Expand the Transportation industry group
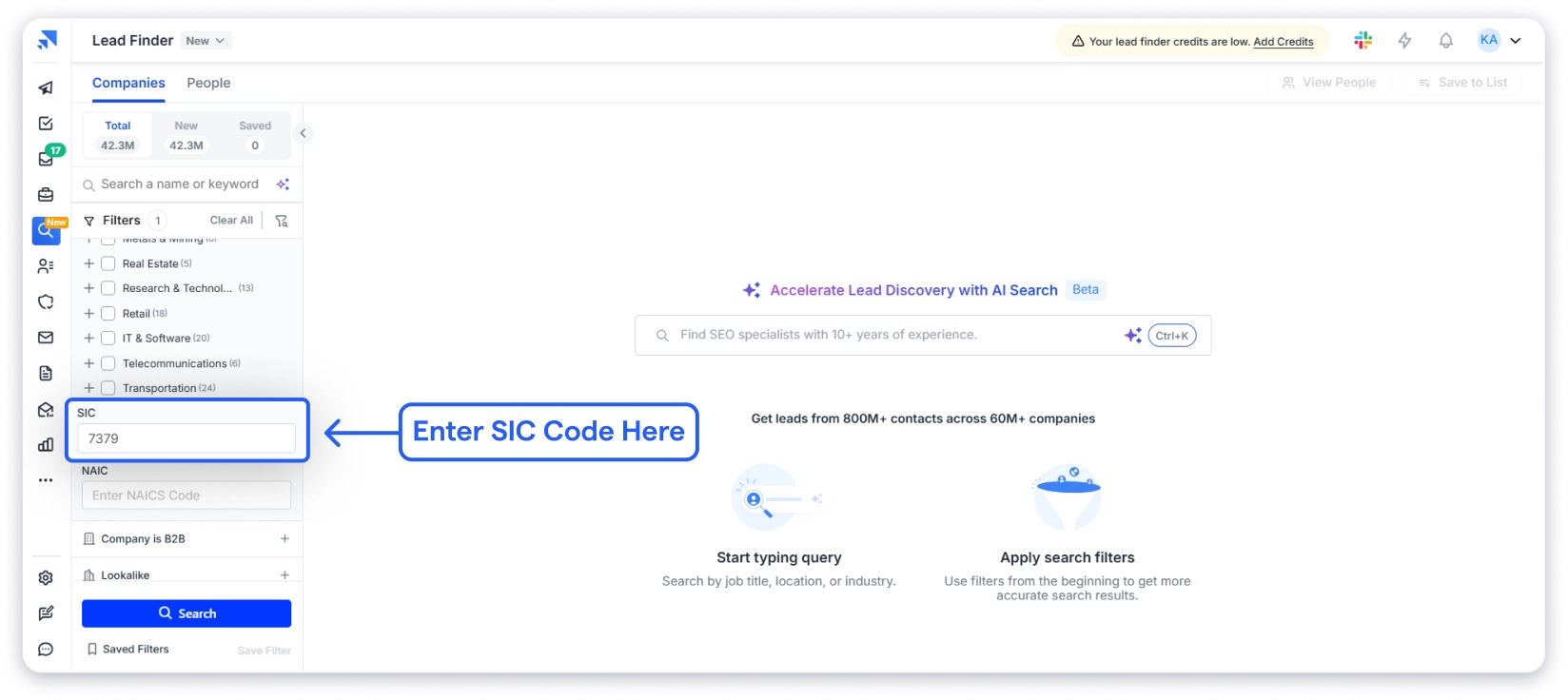1568x700 pixels. [x=88, y=388]
